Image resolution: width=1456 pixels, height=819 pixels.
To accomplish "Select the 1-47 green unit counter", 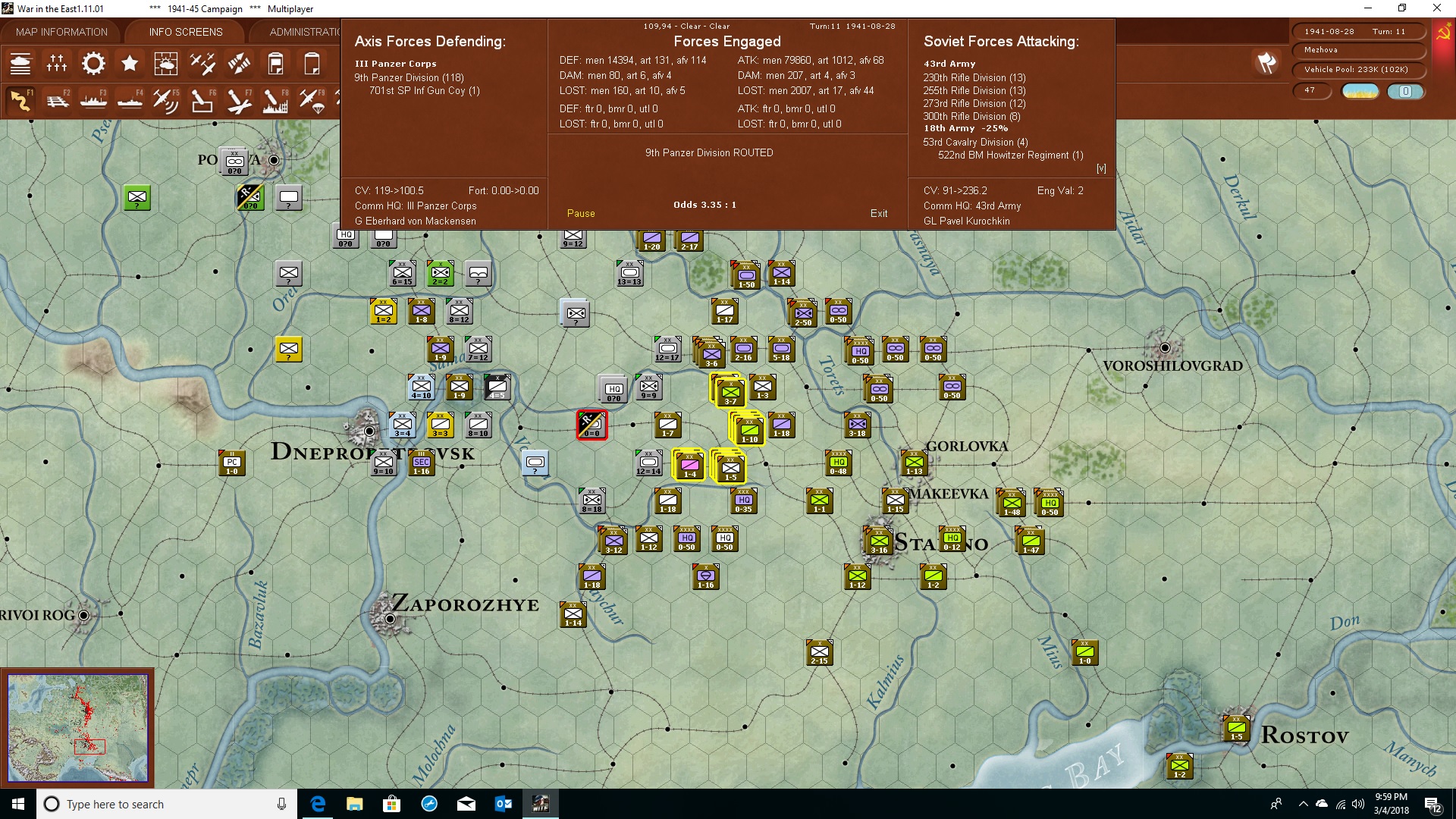I will pos(1031,541).
